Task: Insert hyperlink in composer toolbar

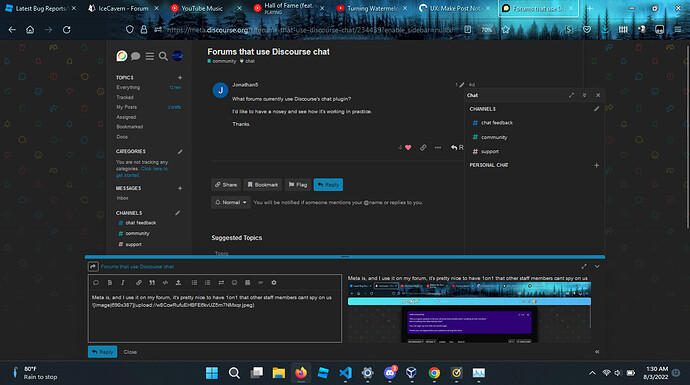Action: point(139,282)
